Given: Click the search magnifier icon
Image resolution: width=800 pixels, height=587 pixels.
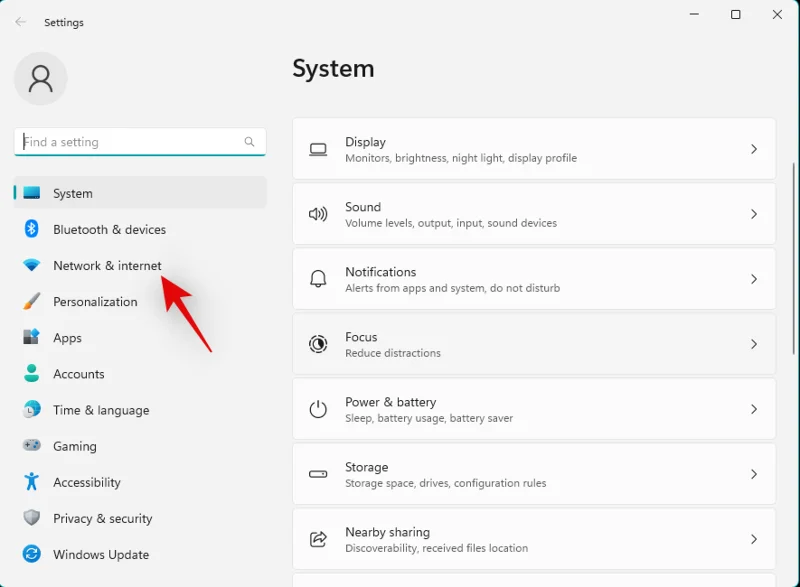Looking at the screenshot, I should 249,142.
